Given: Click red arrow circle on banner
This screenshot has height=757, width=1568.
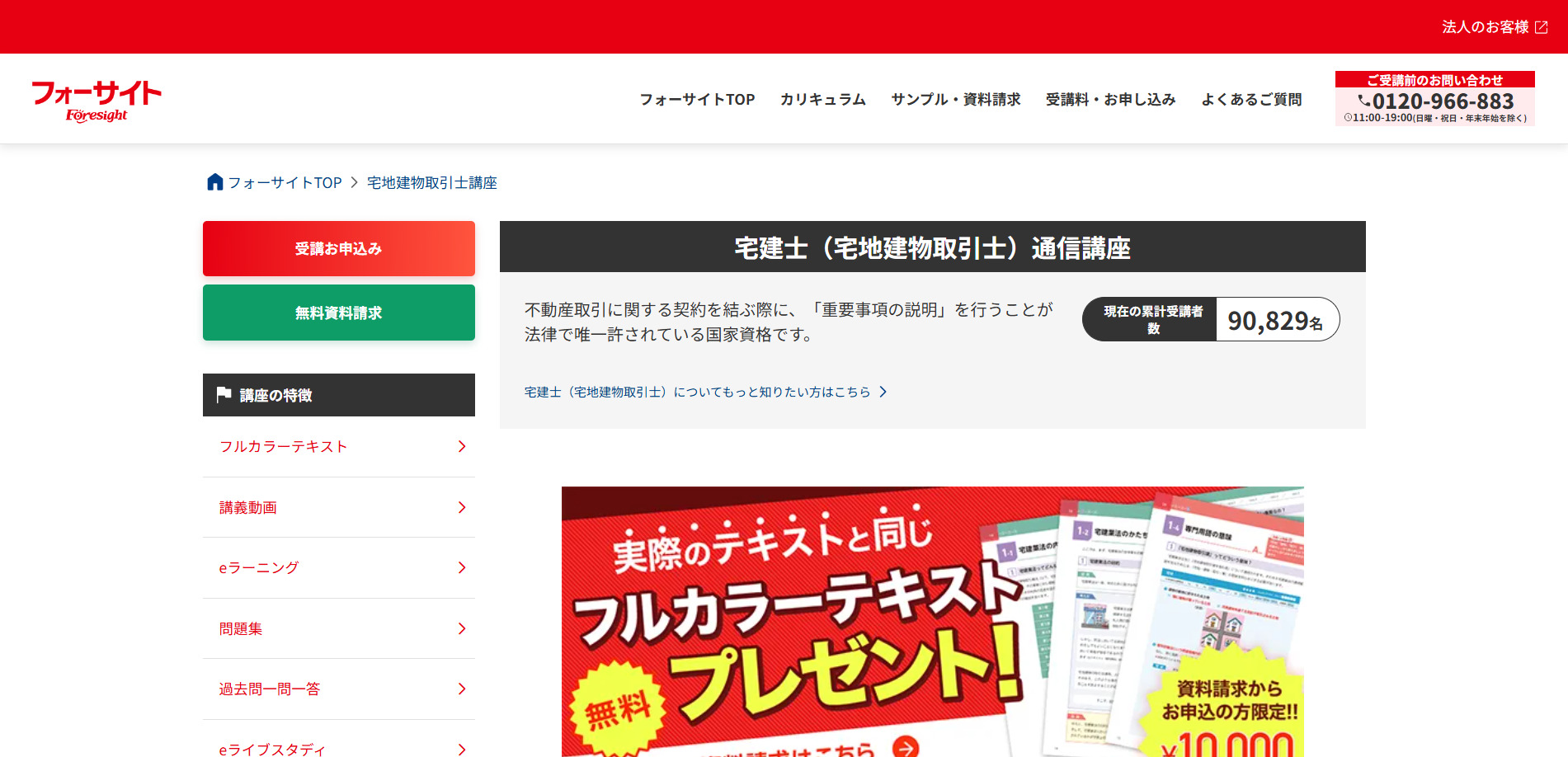Looking at the screenshot, I should [906, 747].
